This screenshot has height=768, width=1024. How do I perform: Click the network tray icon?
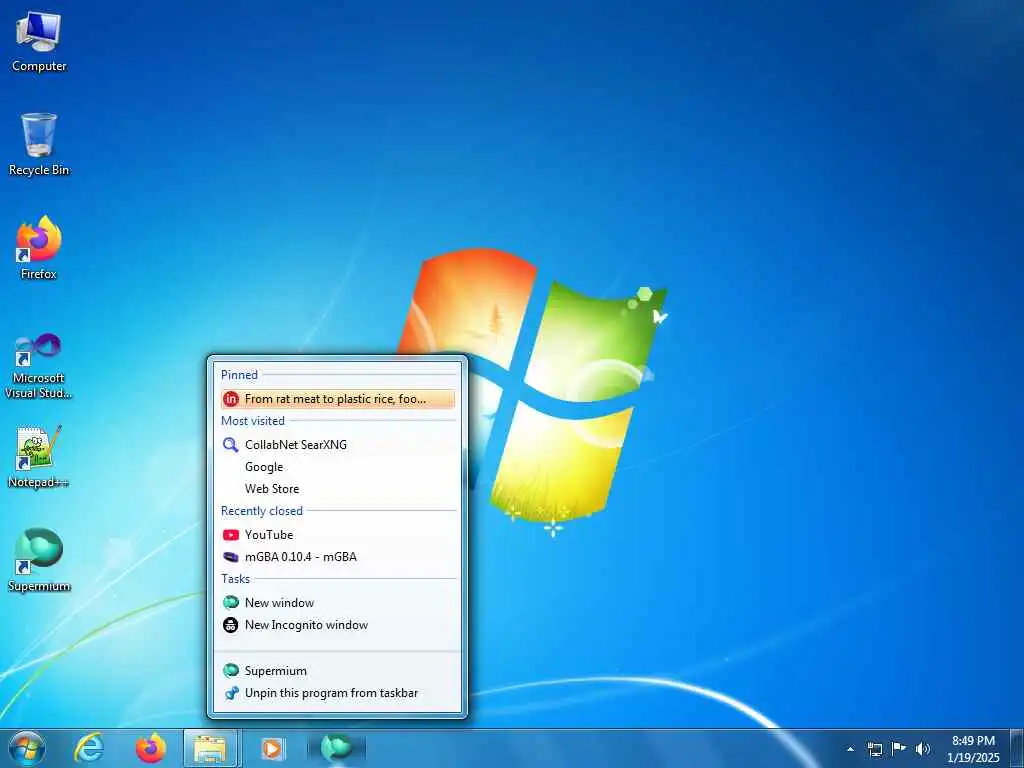(x=874, y=749)
